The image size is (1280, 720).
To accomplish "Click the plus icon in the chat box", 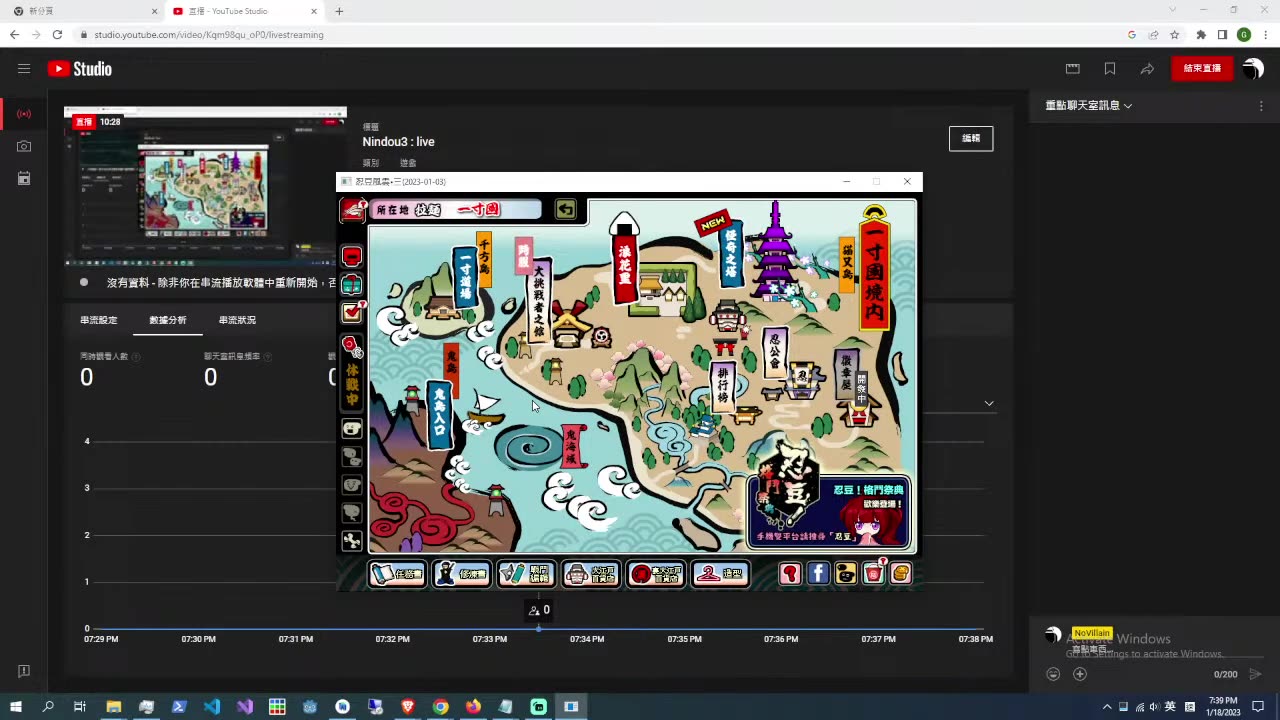I will pos(1080,674).
